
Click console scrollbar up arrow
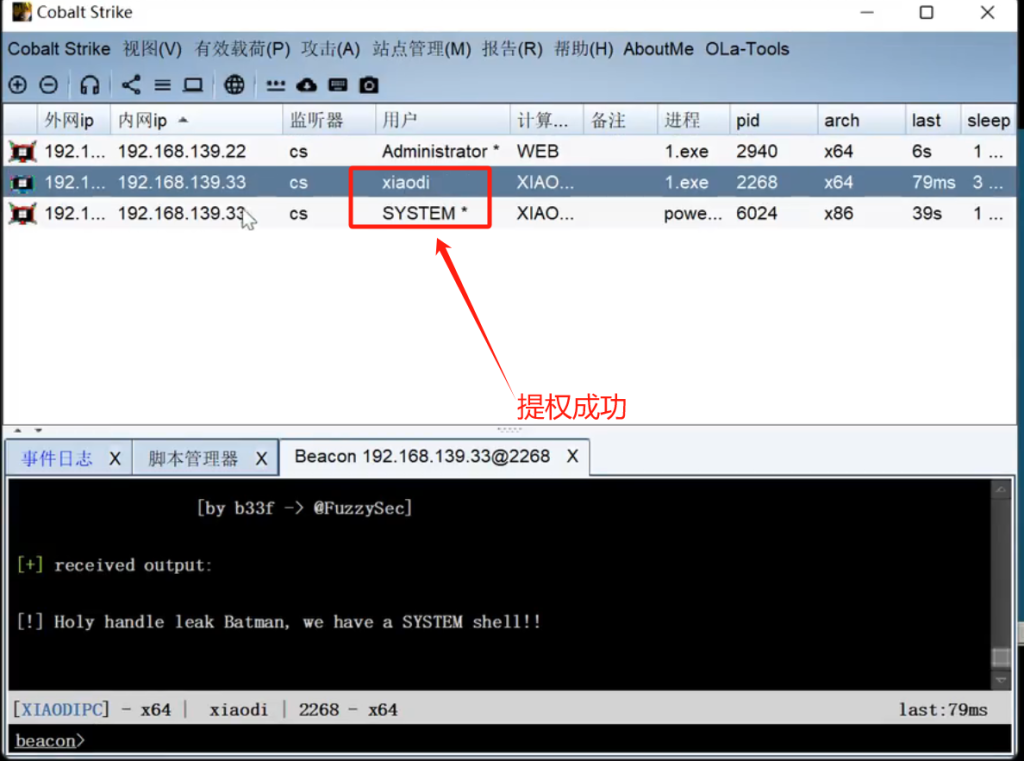point(1000,490)
